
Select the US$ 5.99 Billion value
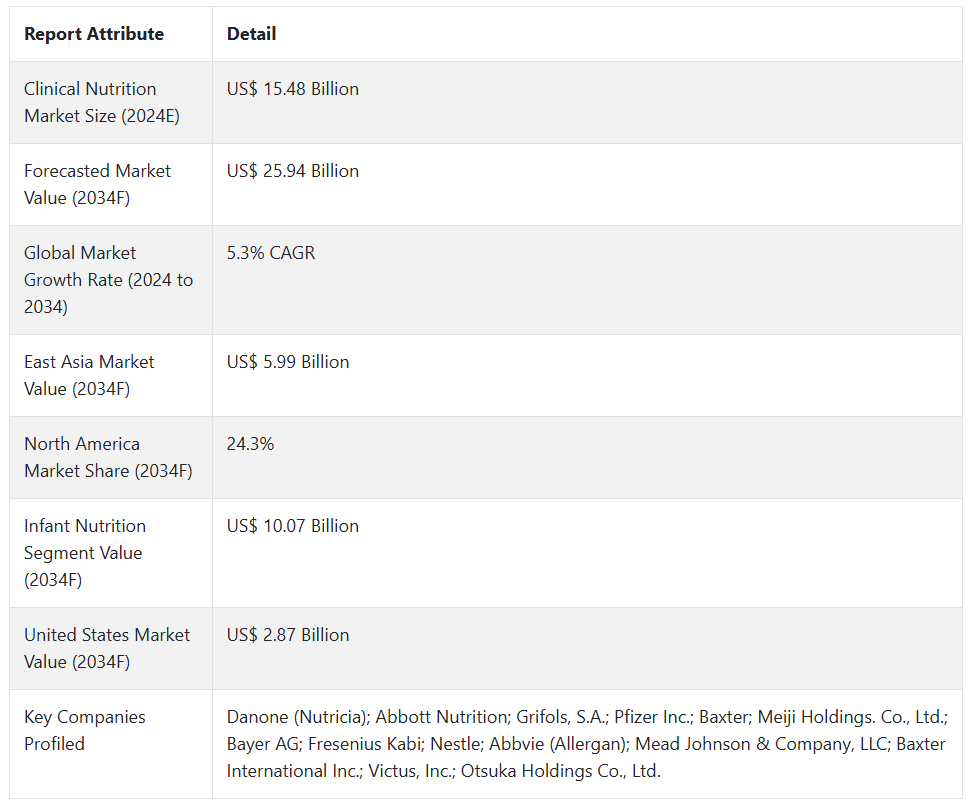(288, 362)
